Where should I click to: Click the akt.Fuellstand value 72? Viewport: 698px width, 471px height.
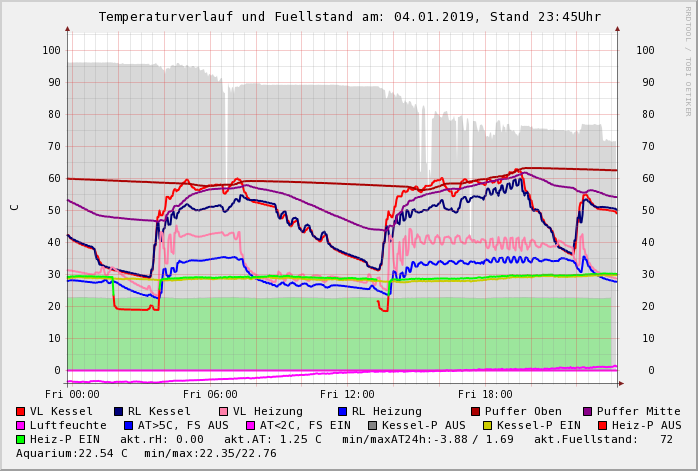[x=666, y=439]
